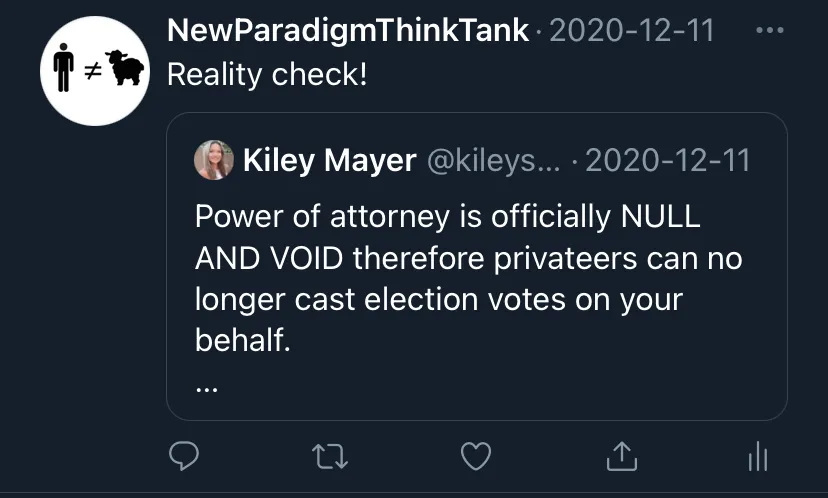Open the three-dot more options menu
Screen dimensions: 828x498
(x=770, y=30)
